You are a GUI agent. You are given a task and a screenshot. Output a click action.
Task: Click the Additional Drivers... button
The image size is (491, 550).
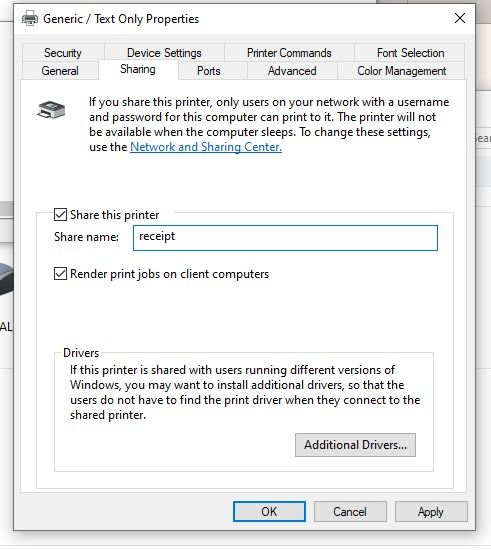point(355,445)
